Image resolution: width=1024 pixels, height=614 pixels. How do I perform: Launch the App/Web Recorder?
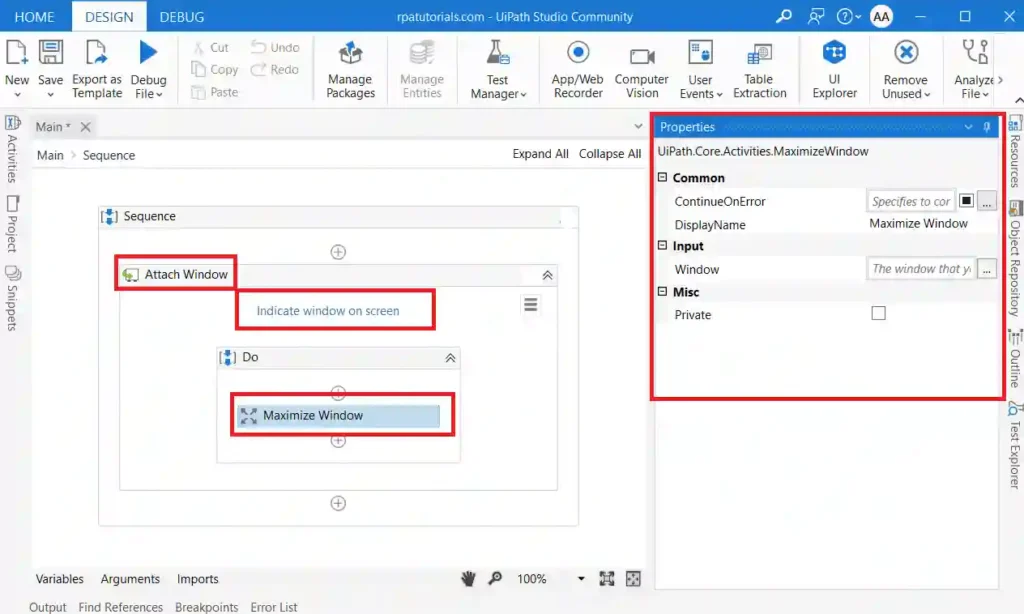tap(577, 70)
